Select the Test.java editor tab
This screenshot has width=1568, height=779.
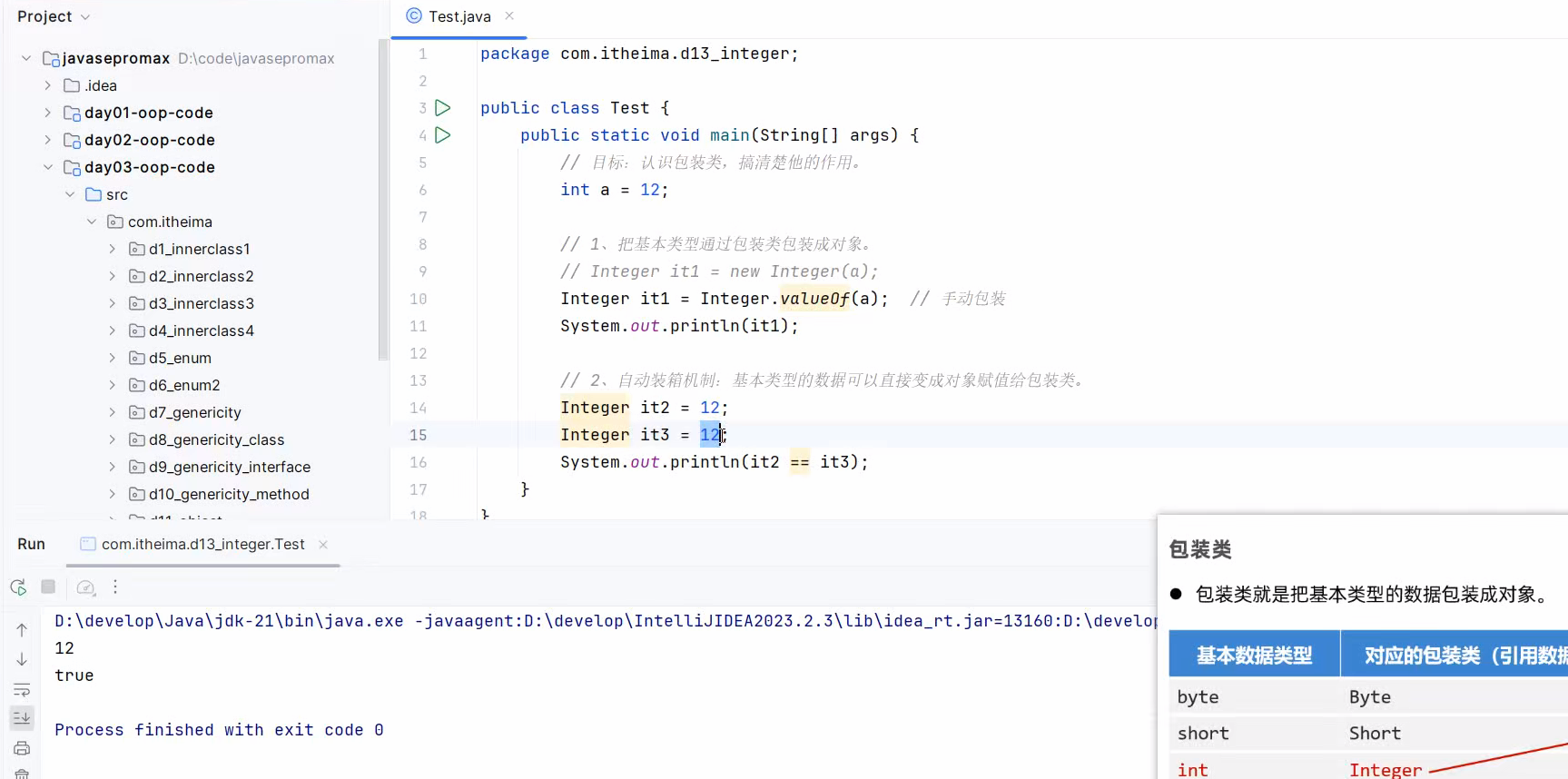(x=459, y=16)
